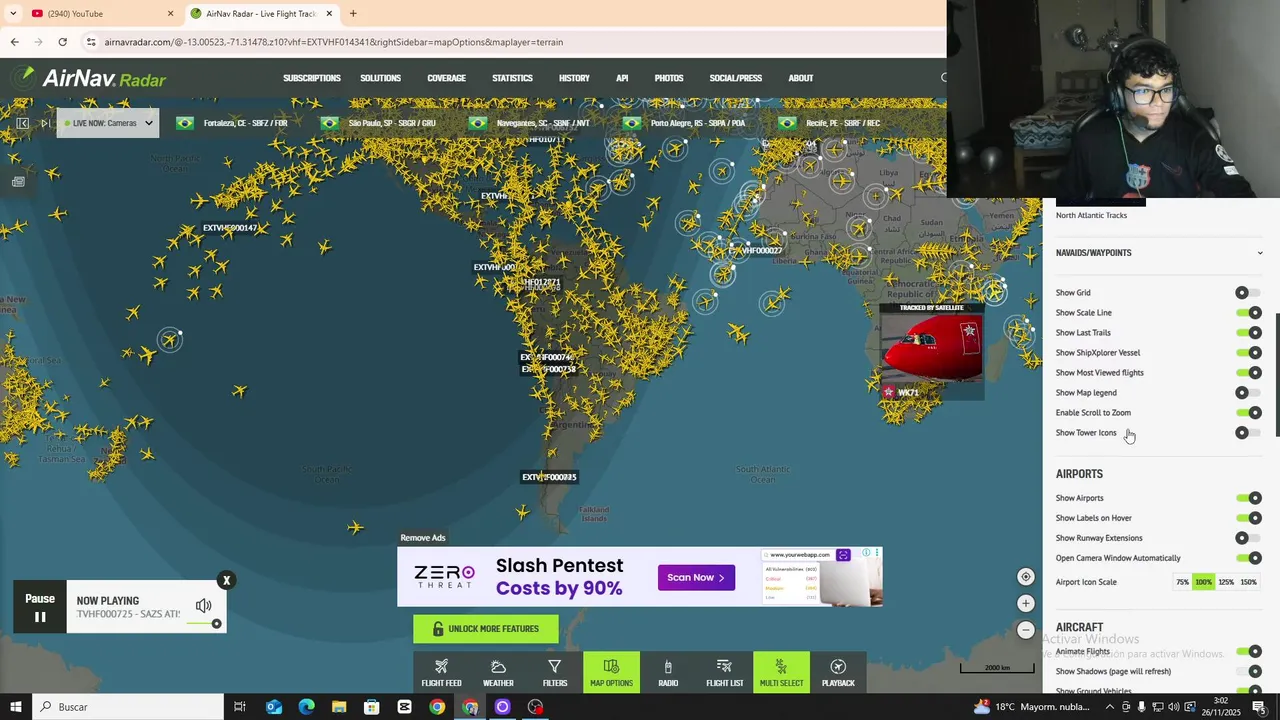Open the Subscriptions menu
Screen dimensions: 1280x720
(x=312, y=78)
